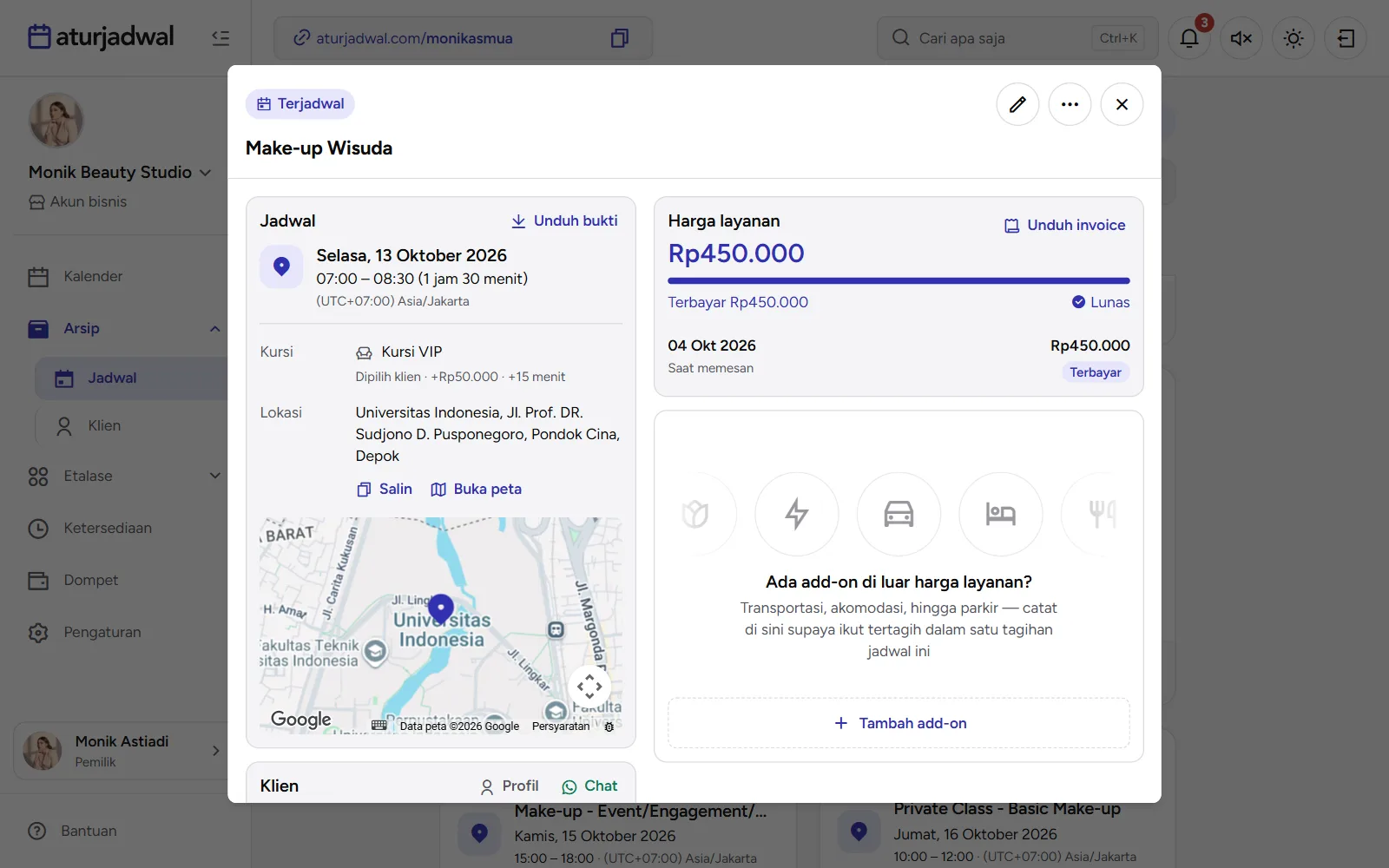Select Jadwal in sidebar
This screenshot has width=1389, height=868.
click(x=131, y=378)
